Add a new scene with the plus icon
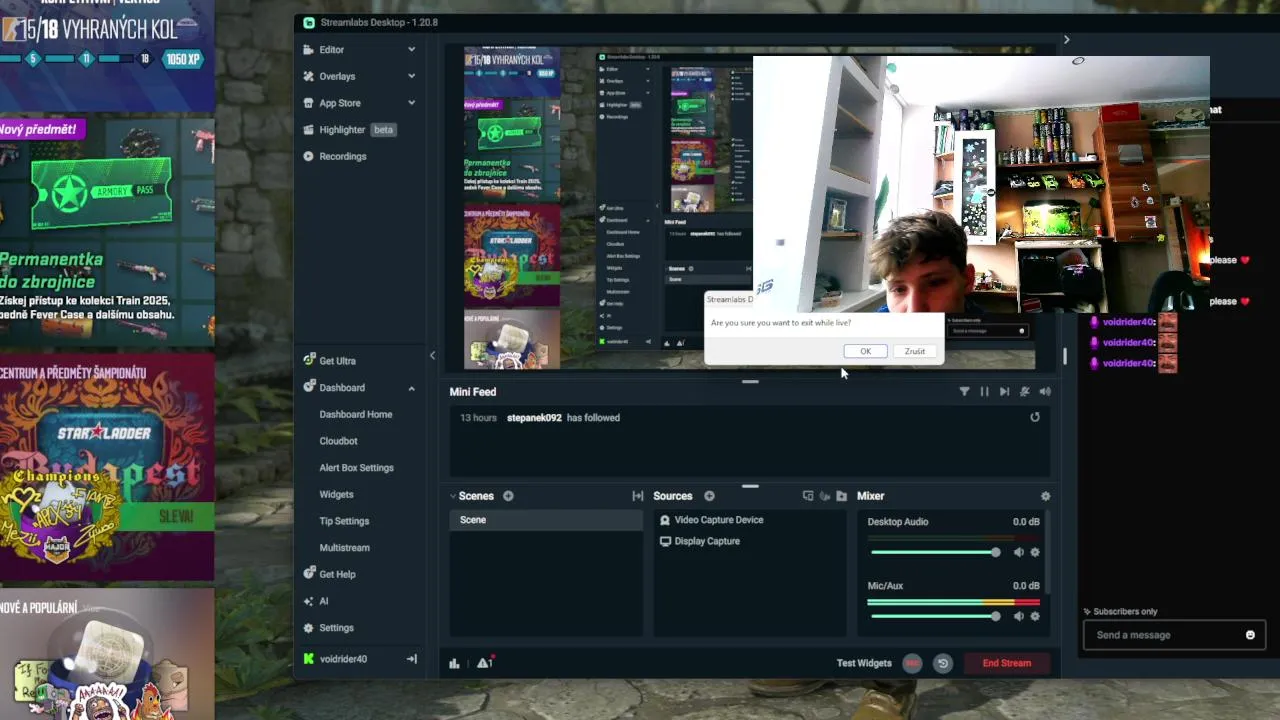1280x720 pixels. [508, 496]
